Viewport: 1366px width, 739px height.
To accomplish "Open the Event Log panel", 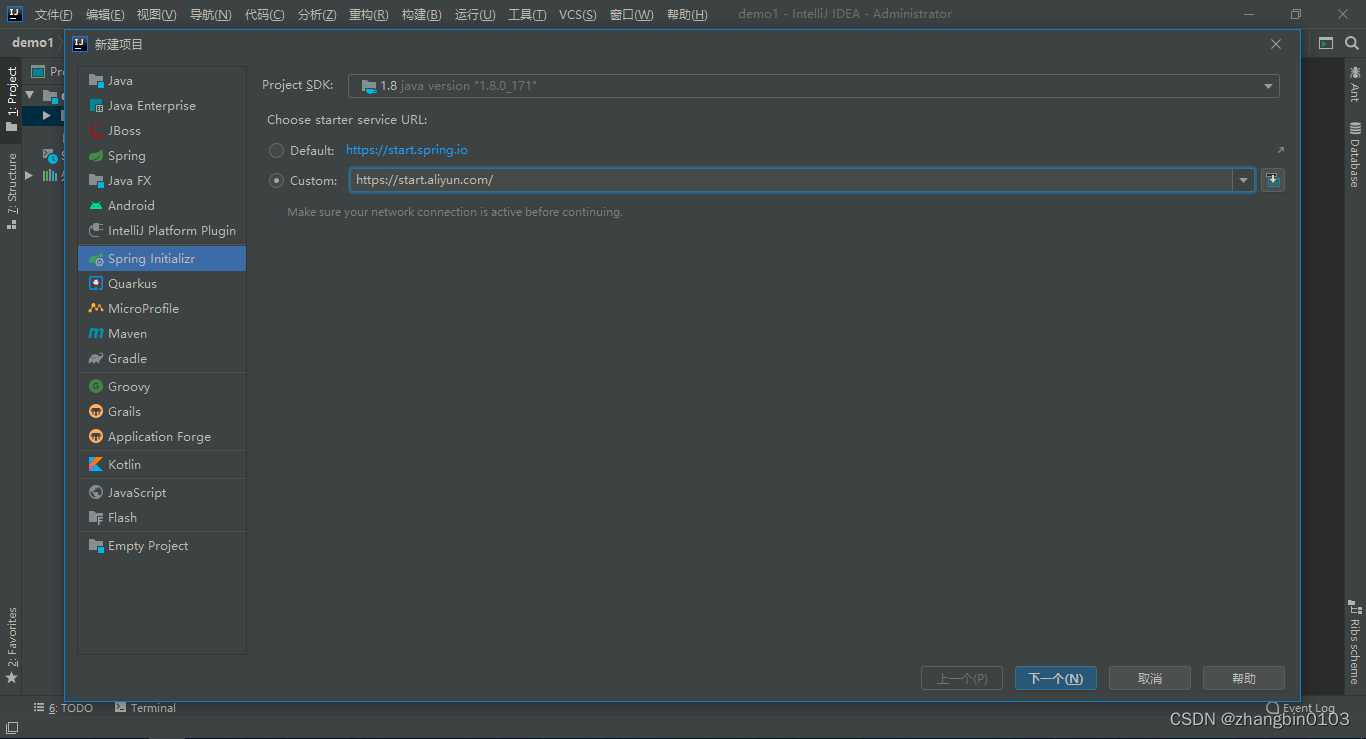I will pyautogui.click(x=1301, y=708).
